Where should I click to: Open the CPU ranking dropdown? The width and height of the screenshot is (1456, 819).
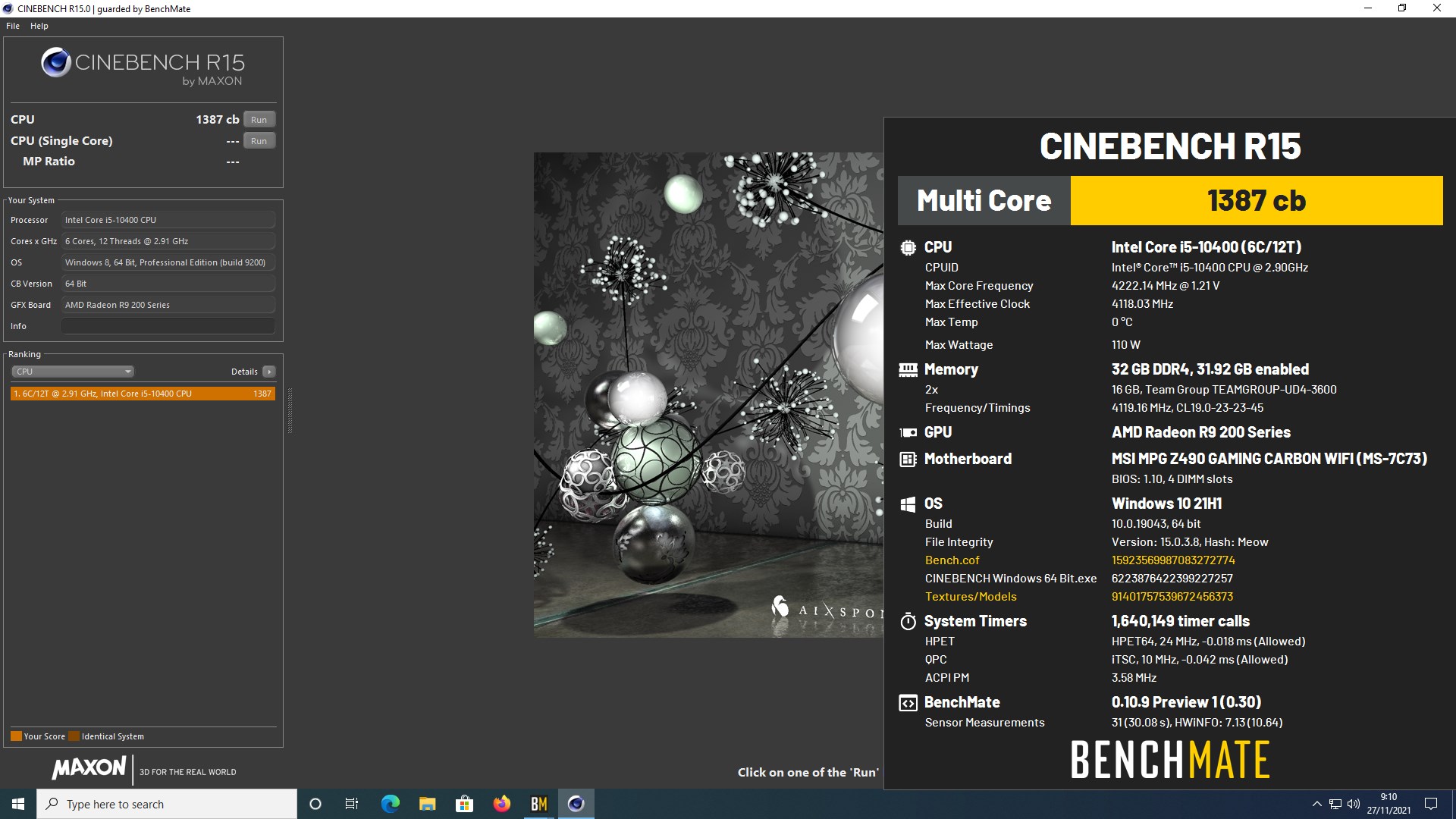pyautogui.click(x=73, y=372)
